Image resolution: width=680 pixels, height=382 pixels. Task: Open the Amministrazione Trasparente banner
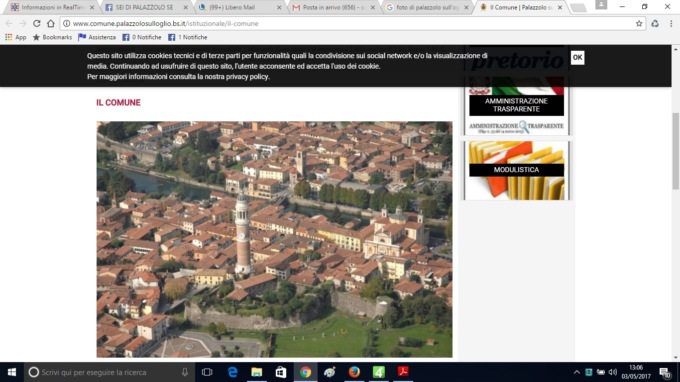tap(516, 105)
